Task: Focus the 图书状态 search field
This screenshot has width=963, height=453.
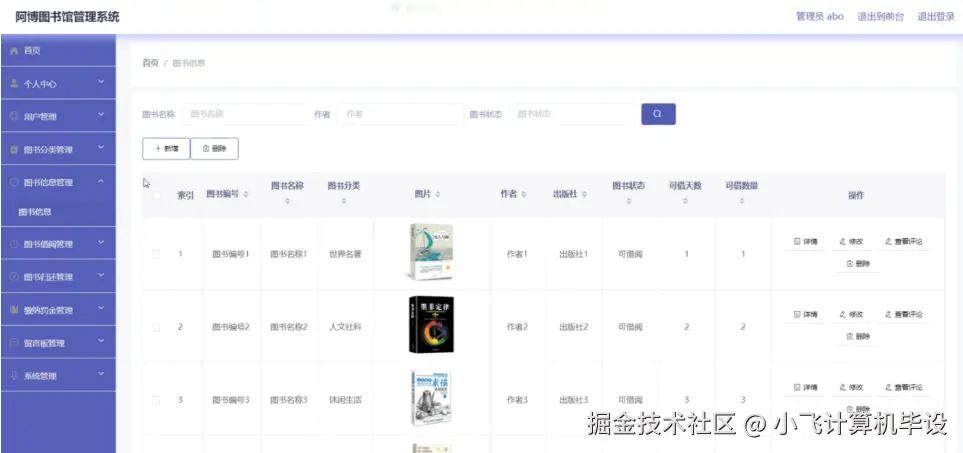Action: [571, 114]
